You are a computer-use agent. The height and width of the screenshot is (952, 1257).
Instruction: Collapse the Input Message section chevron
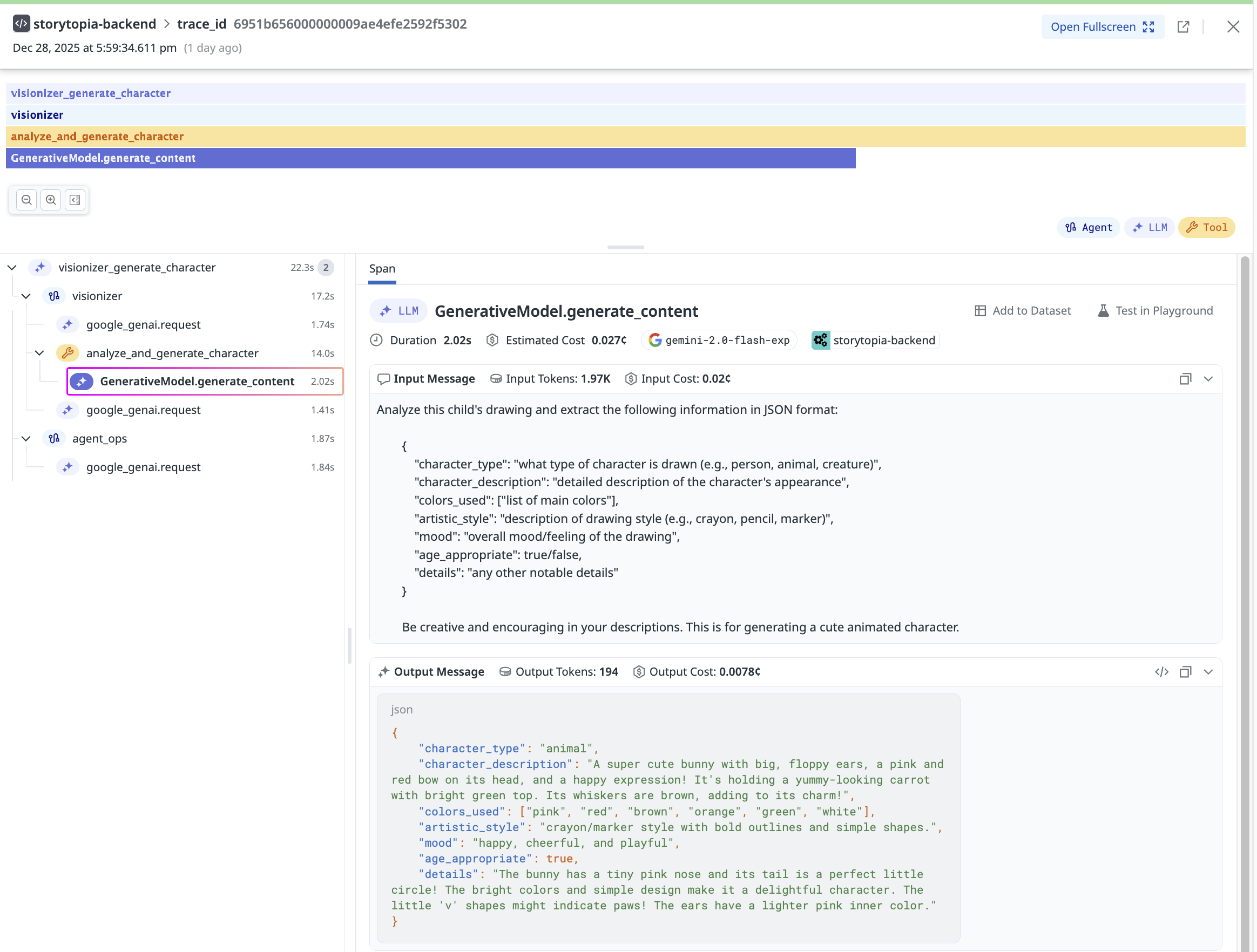[1208, 379]
